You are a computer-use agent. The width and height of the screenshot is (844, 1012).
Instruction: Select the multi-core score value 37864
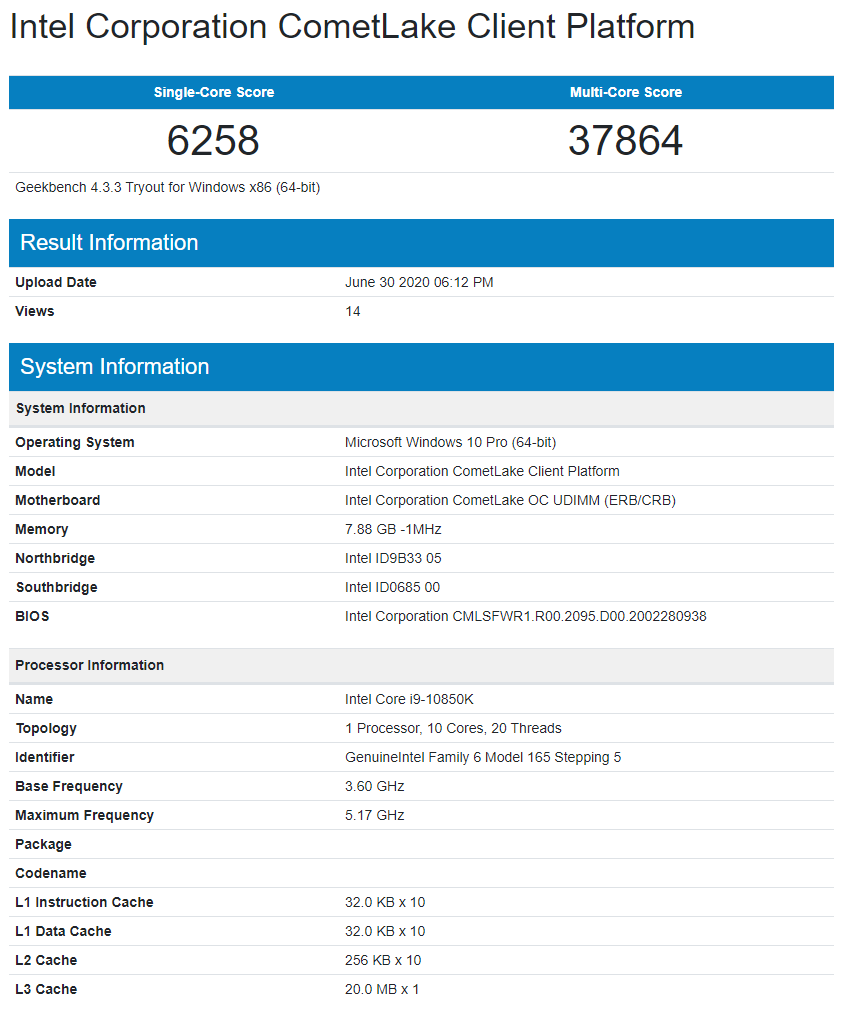625,141
